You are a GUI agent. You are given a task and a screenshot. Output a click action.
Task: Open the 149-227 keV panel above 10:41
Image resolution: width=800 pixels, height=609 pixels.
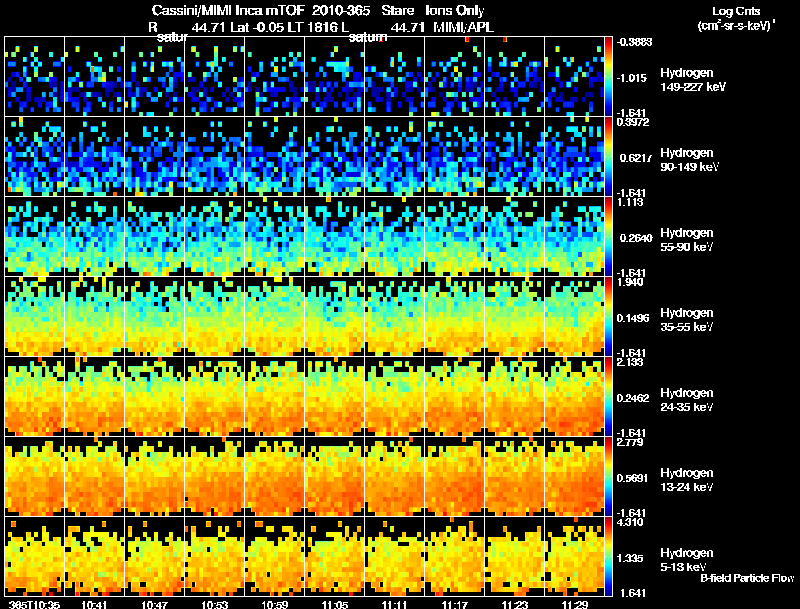click(x=94, y=77)
